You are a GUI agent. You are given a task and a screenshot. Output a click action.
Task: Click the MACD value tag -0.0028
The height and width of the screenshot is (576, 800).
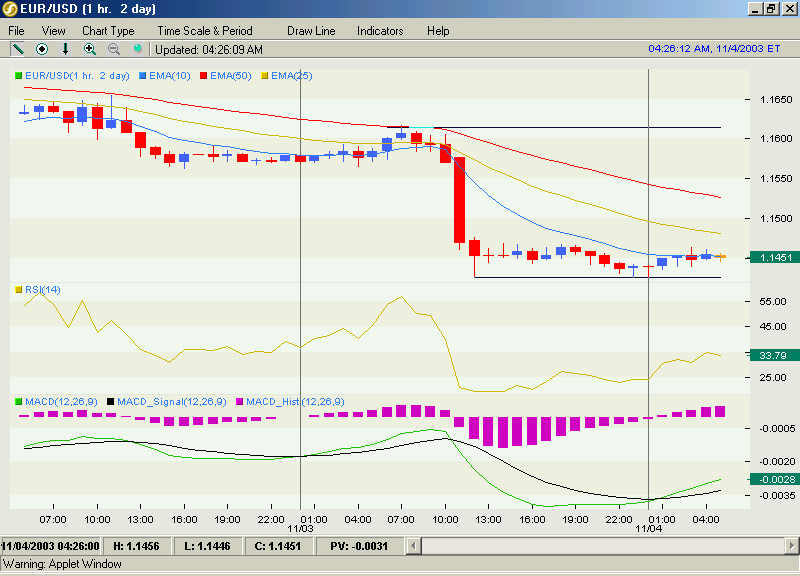(x=776, y=480)
